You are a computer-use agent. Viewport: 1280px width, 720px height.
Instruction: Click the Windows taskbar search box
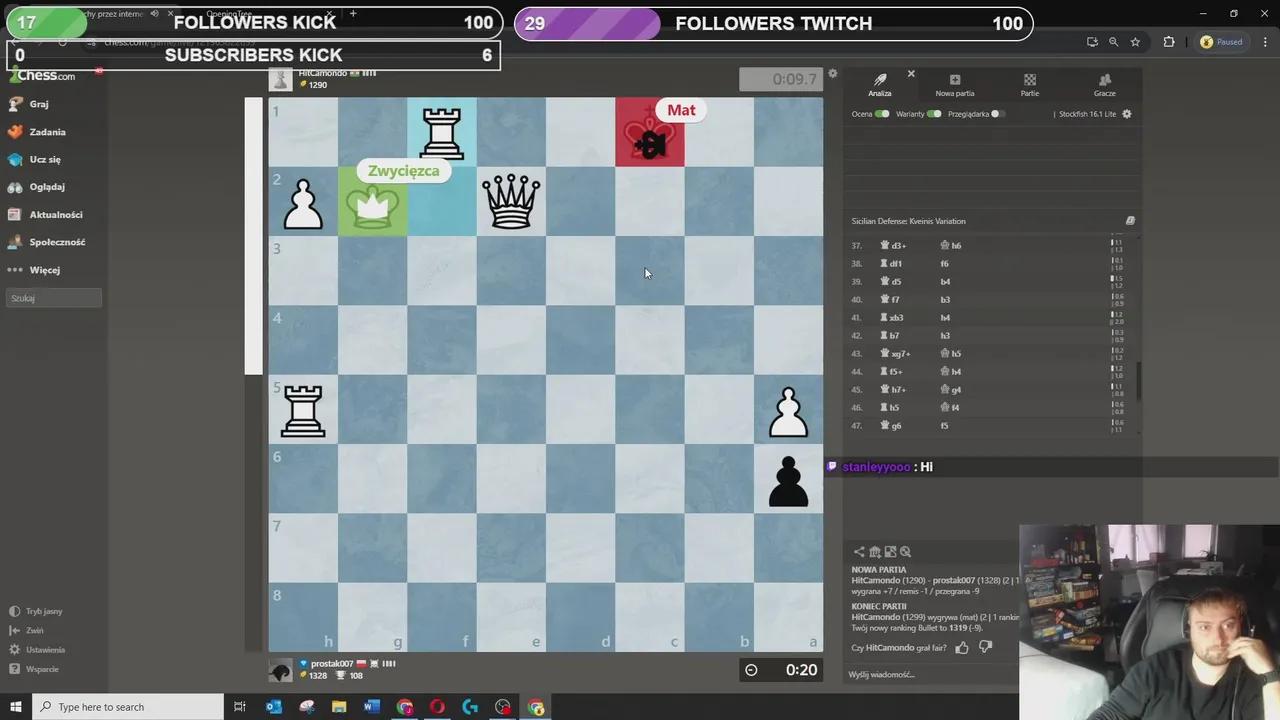[x=128, y=707]
